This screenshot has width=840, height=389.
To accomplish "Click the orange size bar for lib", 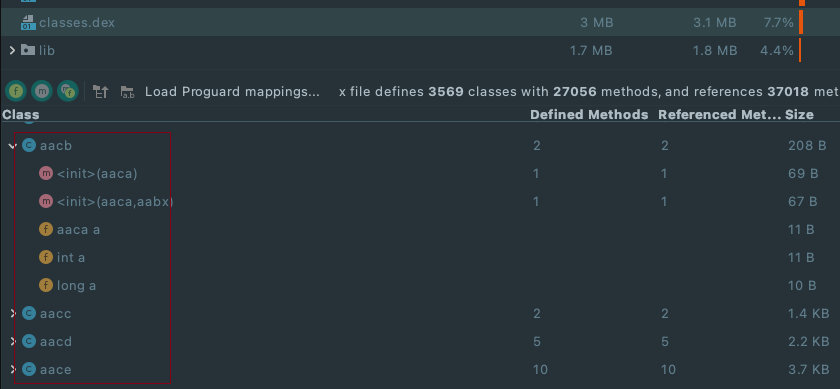I will coord(800,50).
